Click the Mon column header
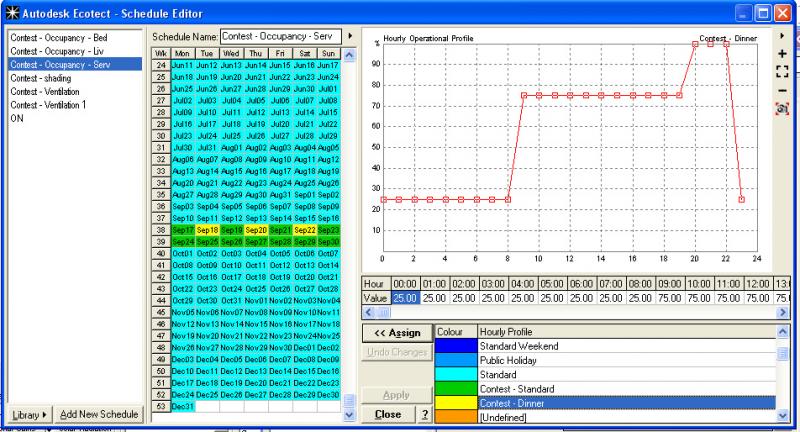 pyautogui.click(x=182, y=54)
